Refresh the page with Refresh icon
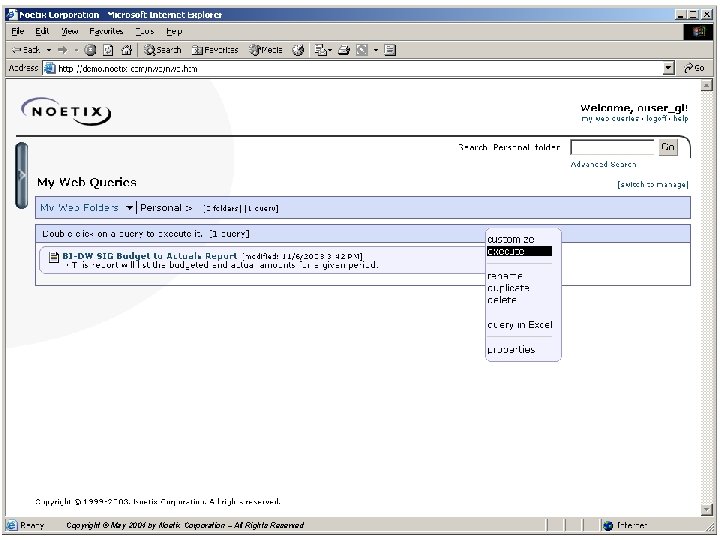 [x=108, y=50]
